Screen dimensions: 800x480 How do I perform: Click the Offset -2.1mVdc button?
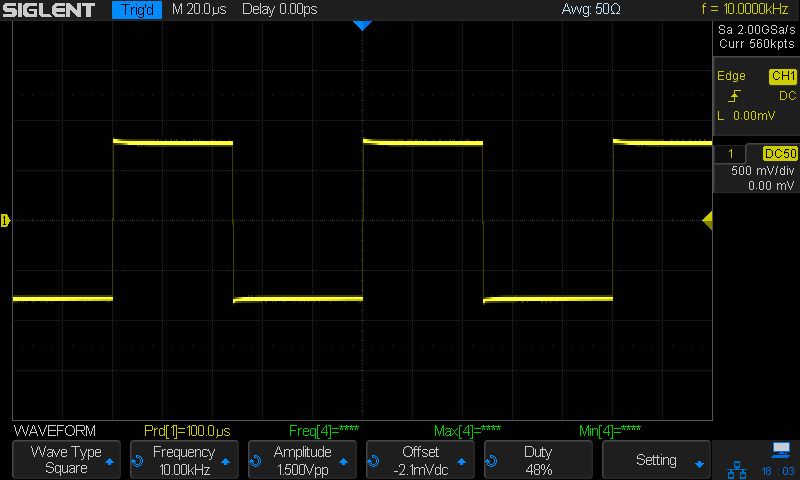click(x=420, y=460)
